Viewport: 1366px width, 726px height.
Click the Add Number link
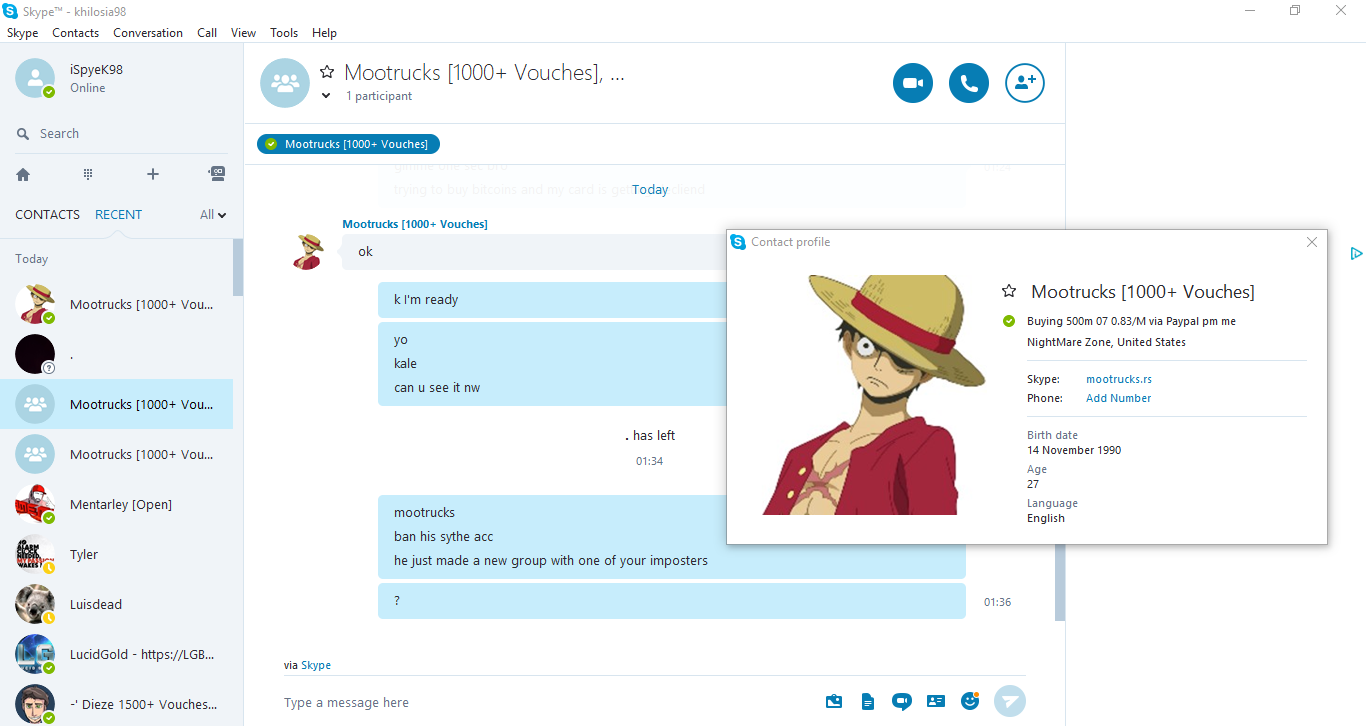(1118, 398)
